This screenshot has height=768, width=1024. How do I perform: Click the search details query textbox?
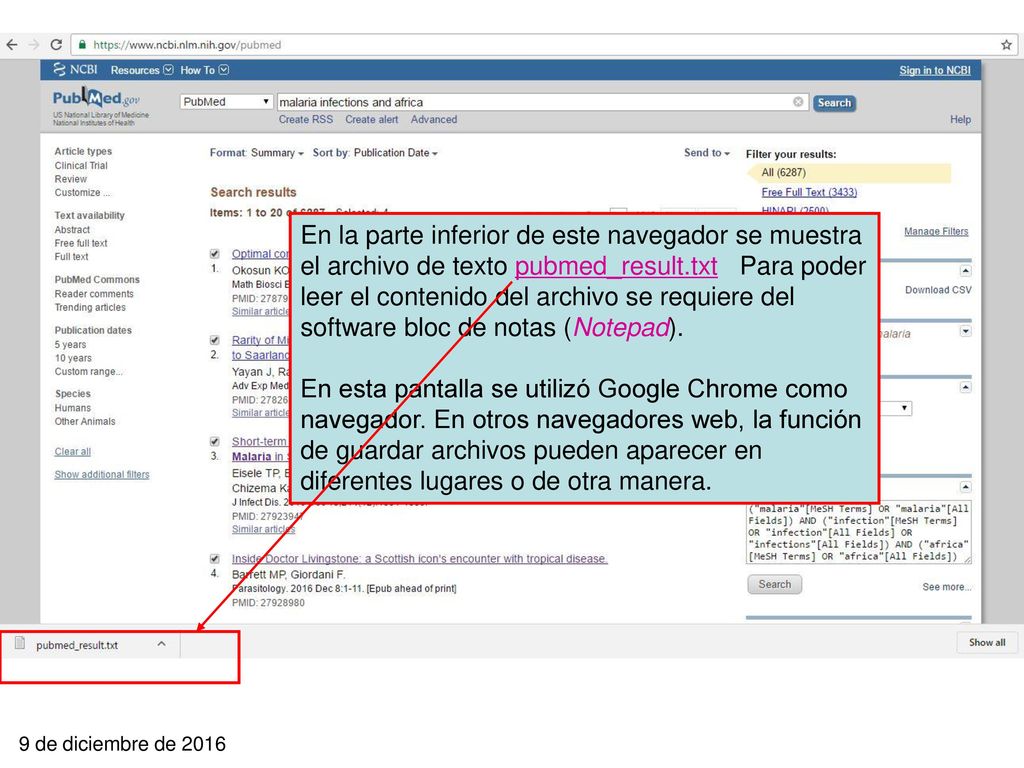click(858, 533)
